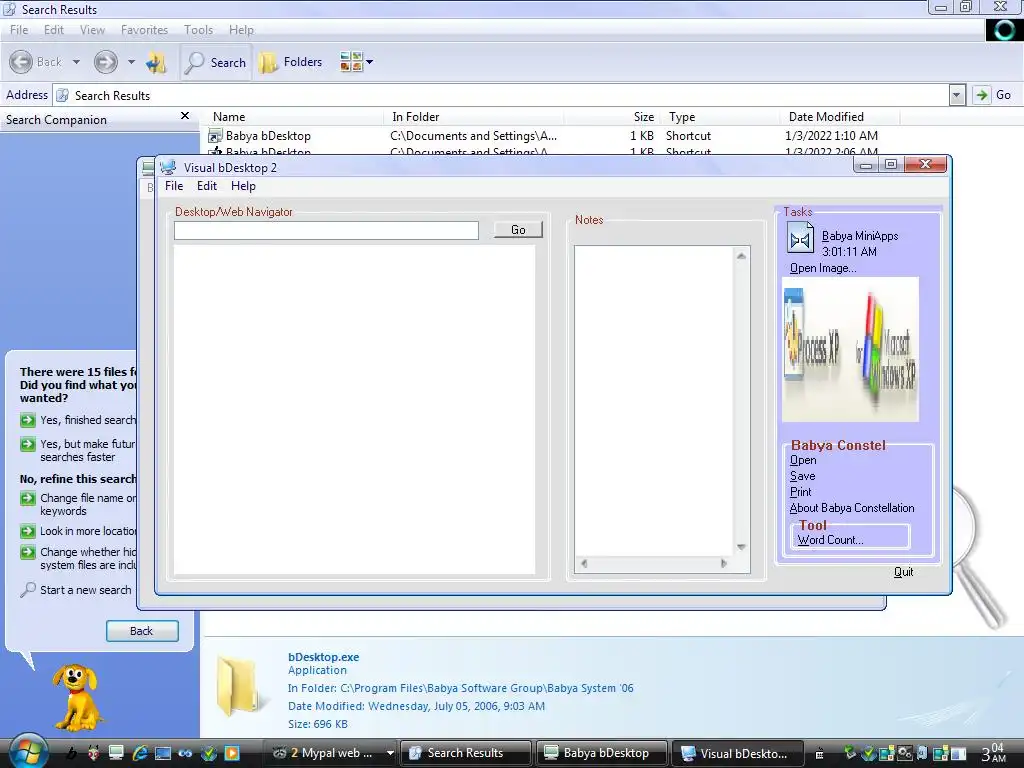Open Mypal web taskbar group

coord(332,753)
